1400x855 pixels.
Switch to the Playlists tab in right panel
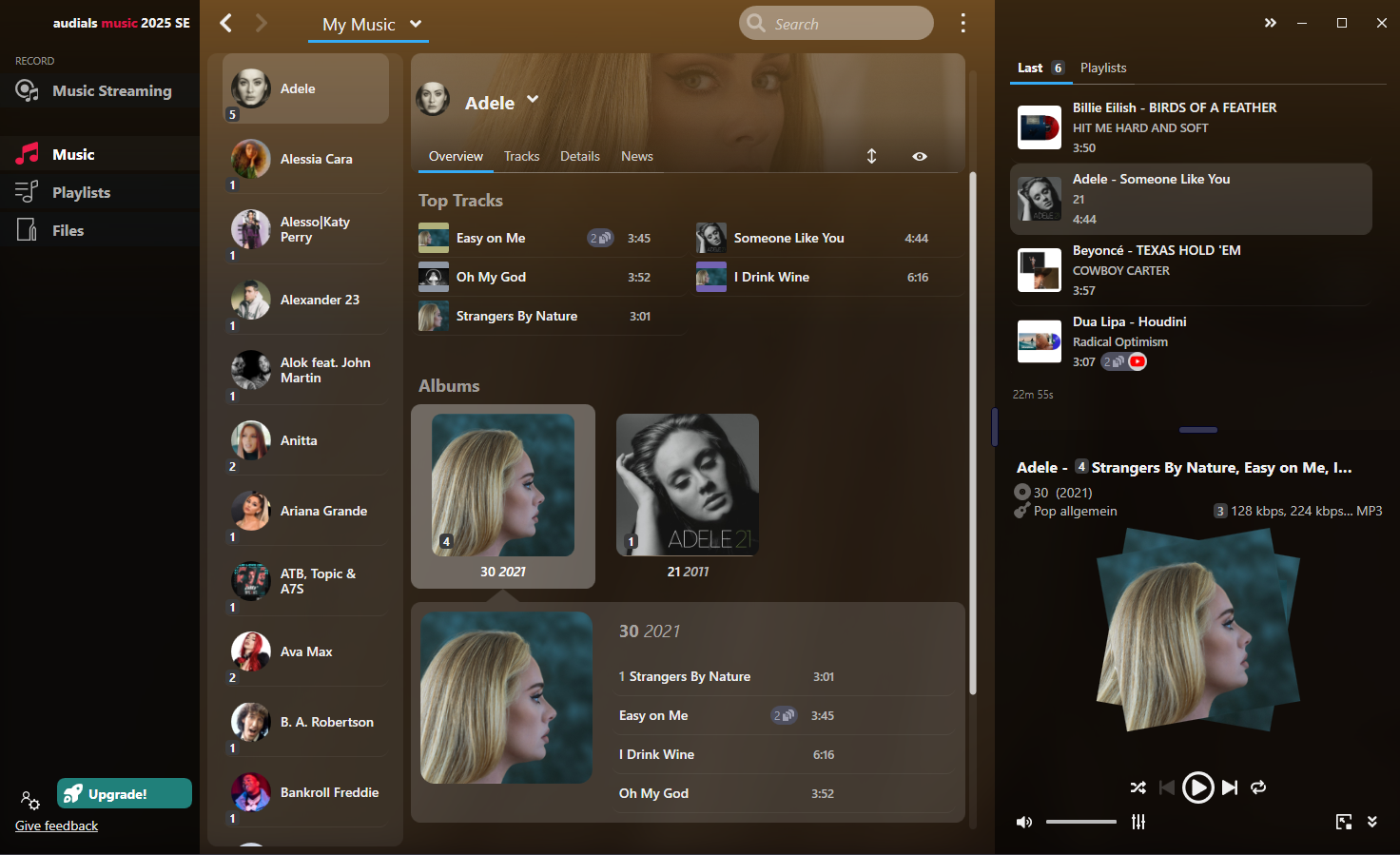(1103, 68)
